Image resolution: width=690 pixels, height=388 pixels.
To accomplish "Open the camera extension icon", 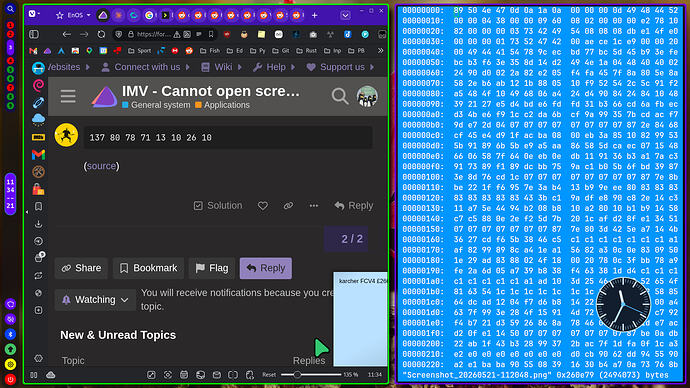I will (313, 34).
